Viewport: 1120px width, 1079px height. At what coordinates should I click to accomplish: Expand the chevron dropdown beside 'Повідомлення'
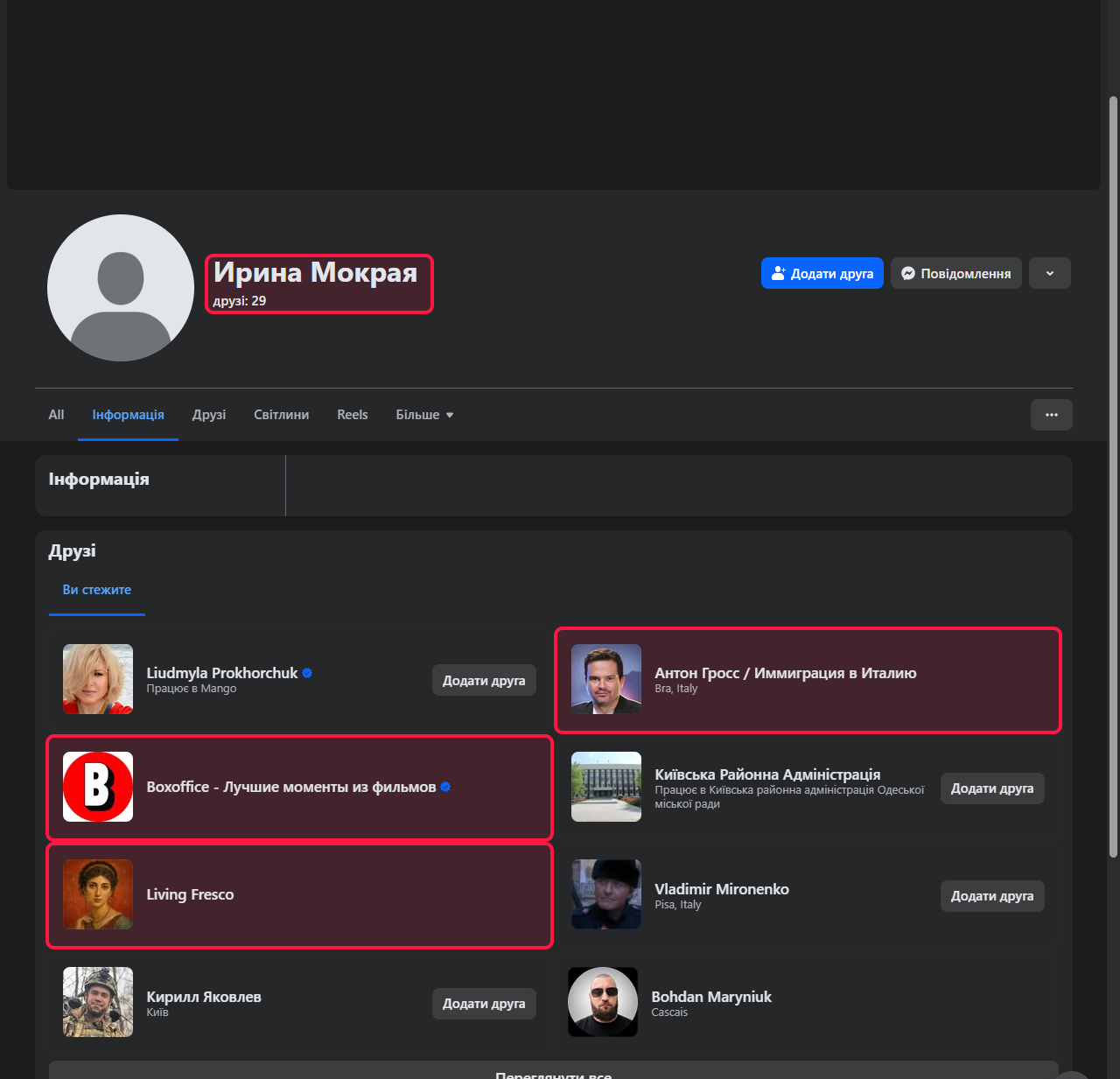(x=1050, y=273)
